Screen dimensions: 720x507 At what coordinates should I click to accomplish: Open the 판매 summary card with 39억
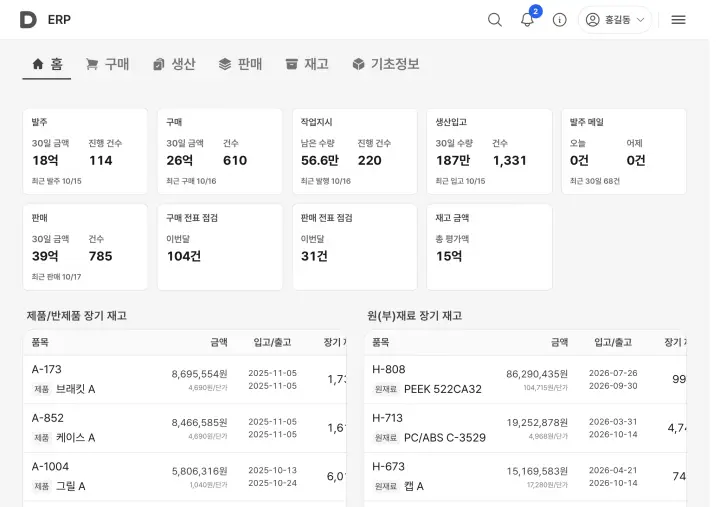[x=85, y=247]
